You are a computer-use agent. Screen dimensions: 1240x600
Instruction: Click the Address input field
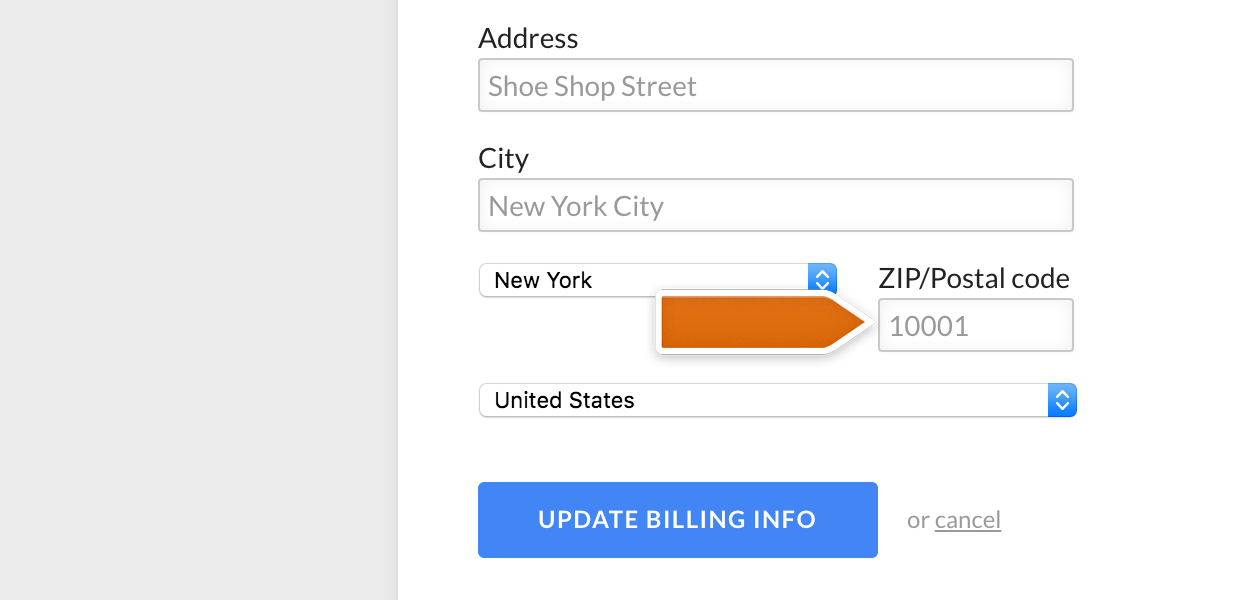click(775, 85)
